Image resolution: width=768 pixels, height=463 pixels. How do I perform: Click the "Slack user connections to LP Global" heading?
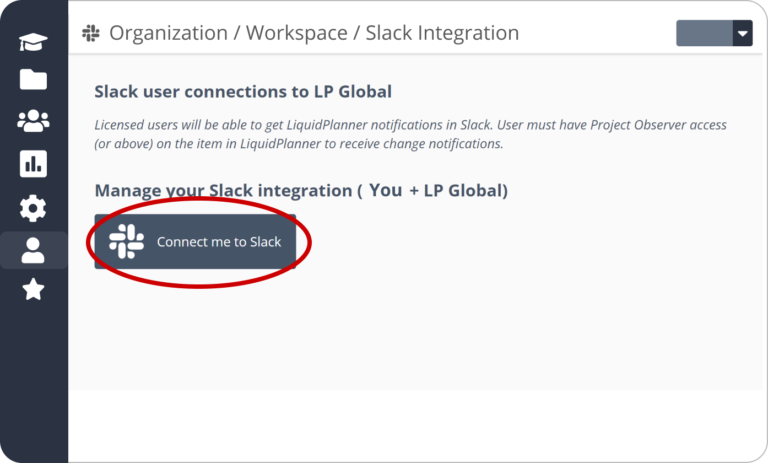point(243,92)
